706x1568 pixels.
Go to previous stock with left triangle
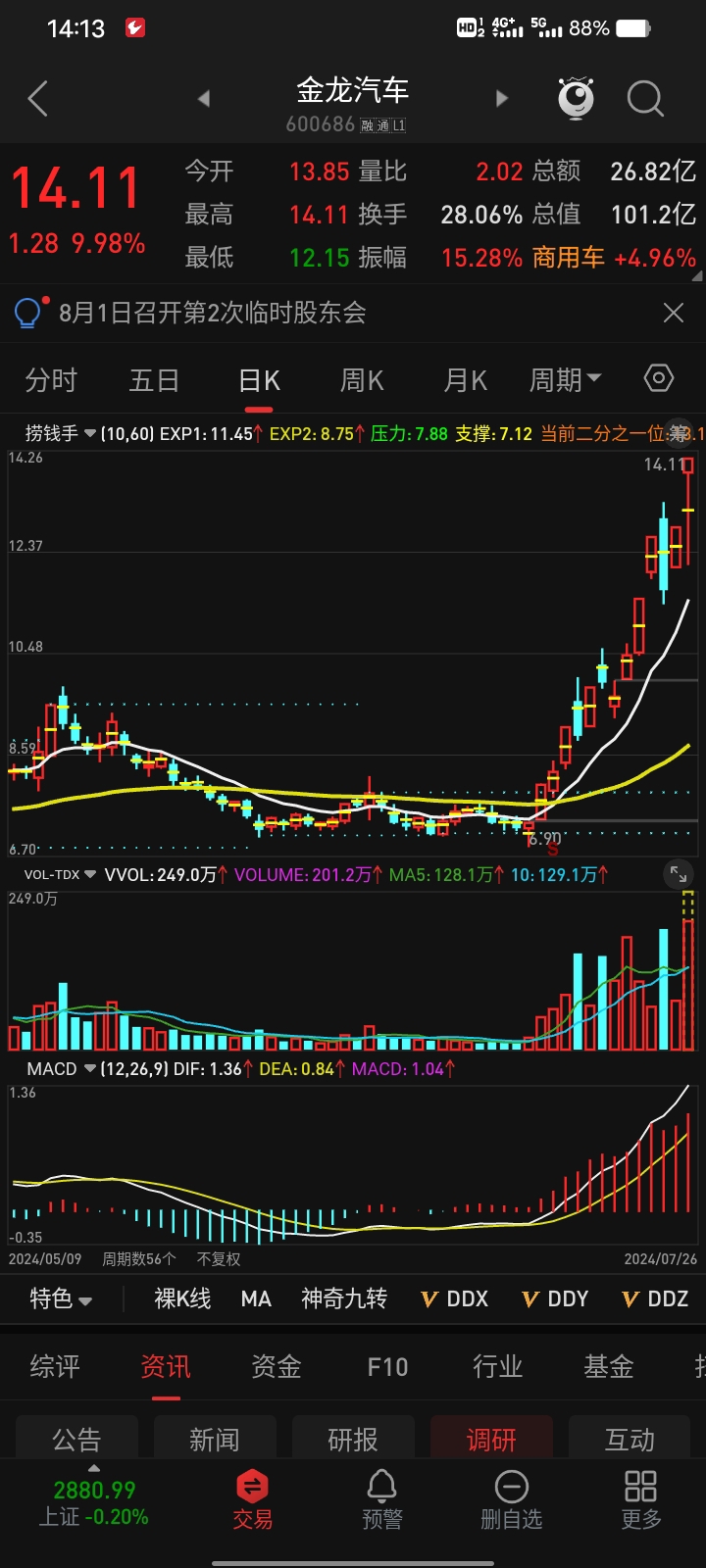203,98
